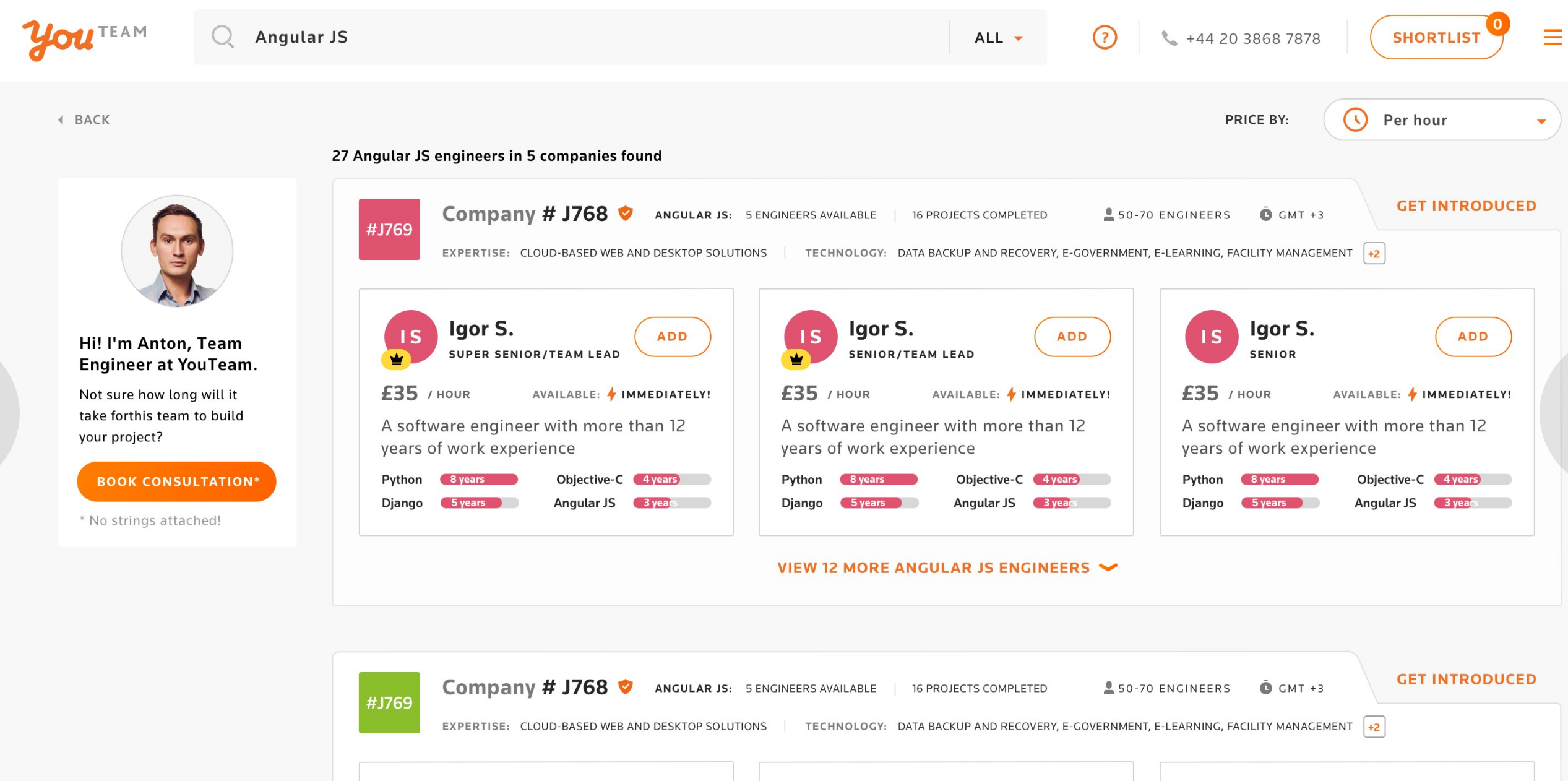
Task: Click engineers person icon in second company
Action: (x=1108, y=688)
